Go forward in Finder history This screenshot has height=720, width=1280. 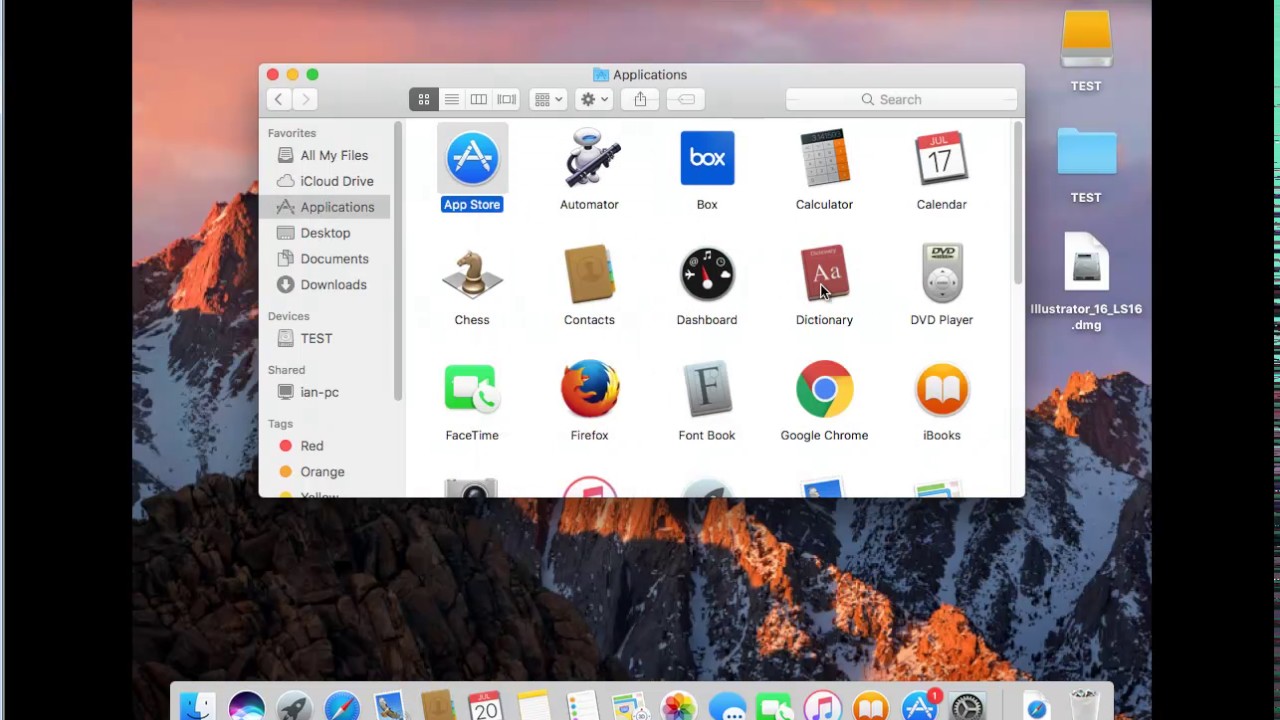click(306, 99)
